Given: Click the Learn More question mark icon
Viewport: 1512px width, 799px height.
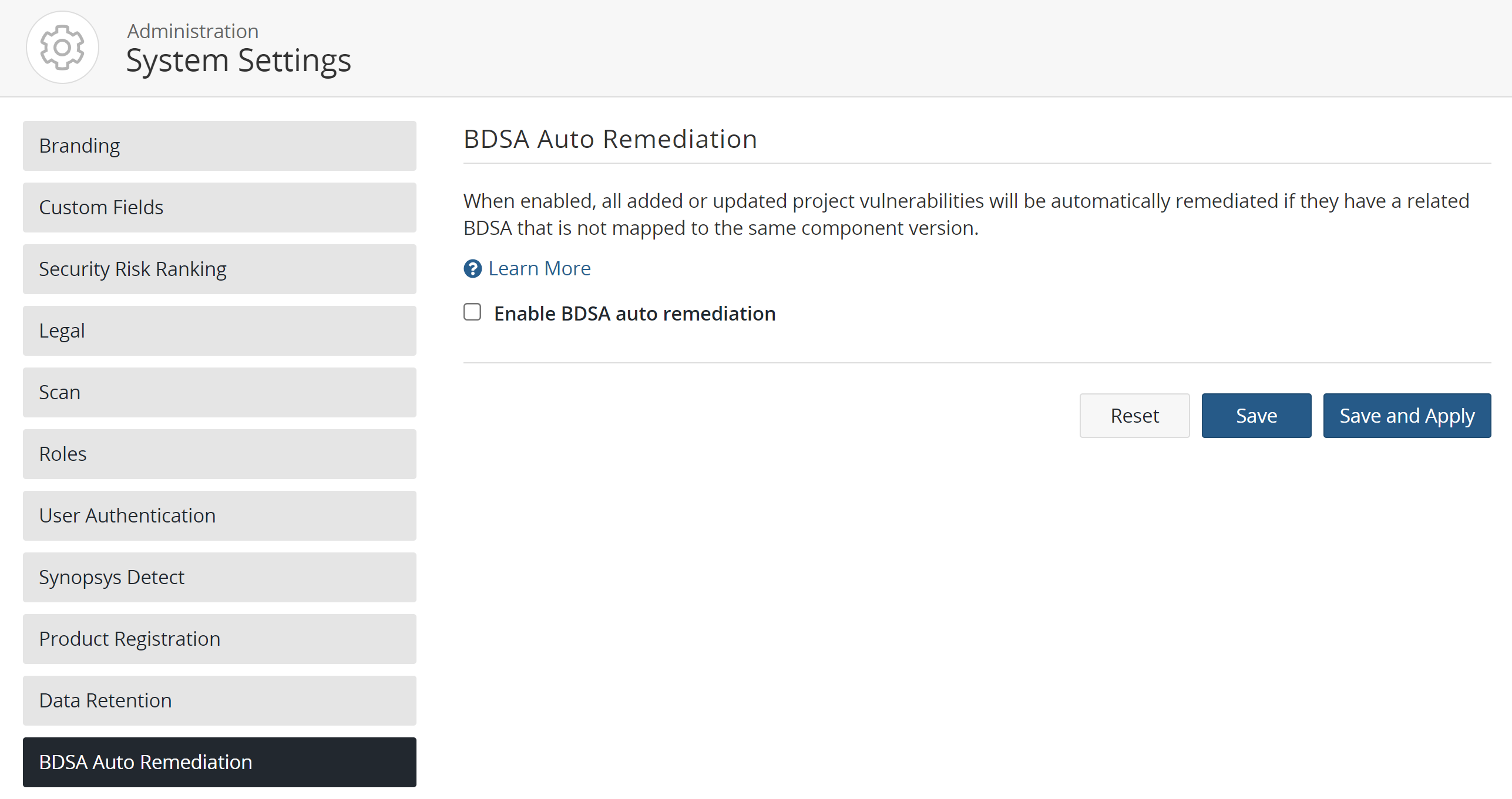Looking at the screenshot, I should 472,269.
